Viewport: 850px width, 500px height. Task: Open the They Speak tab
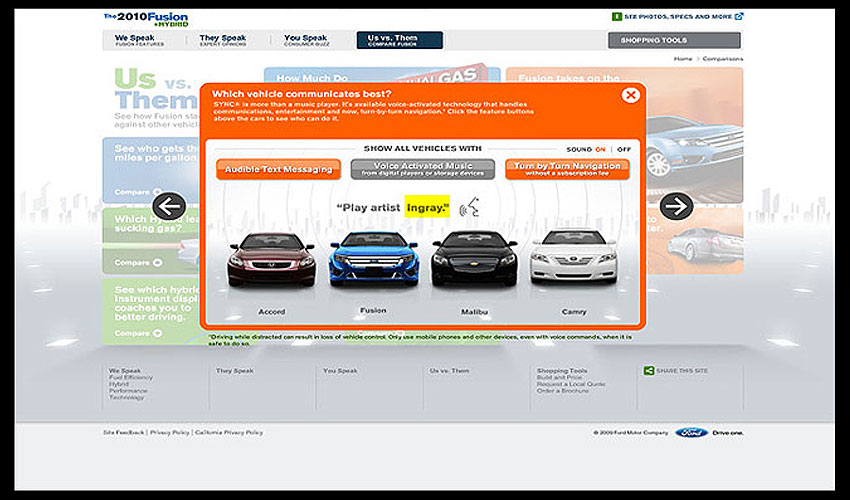point(223,40)
